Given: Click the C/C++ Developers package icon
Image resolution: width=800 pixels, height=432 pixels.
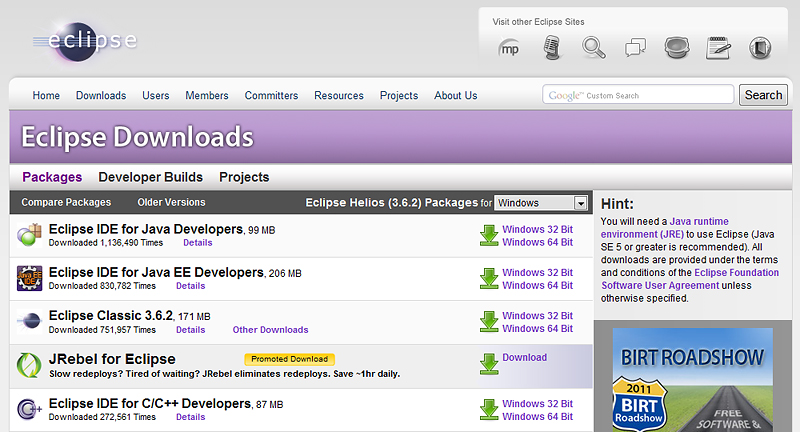Looking at the screenshot, I should [x=29, y=409].
